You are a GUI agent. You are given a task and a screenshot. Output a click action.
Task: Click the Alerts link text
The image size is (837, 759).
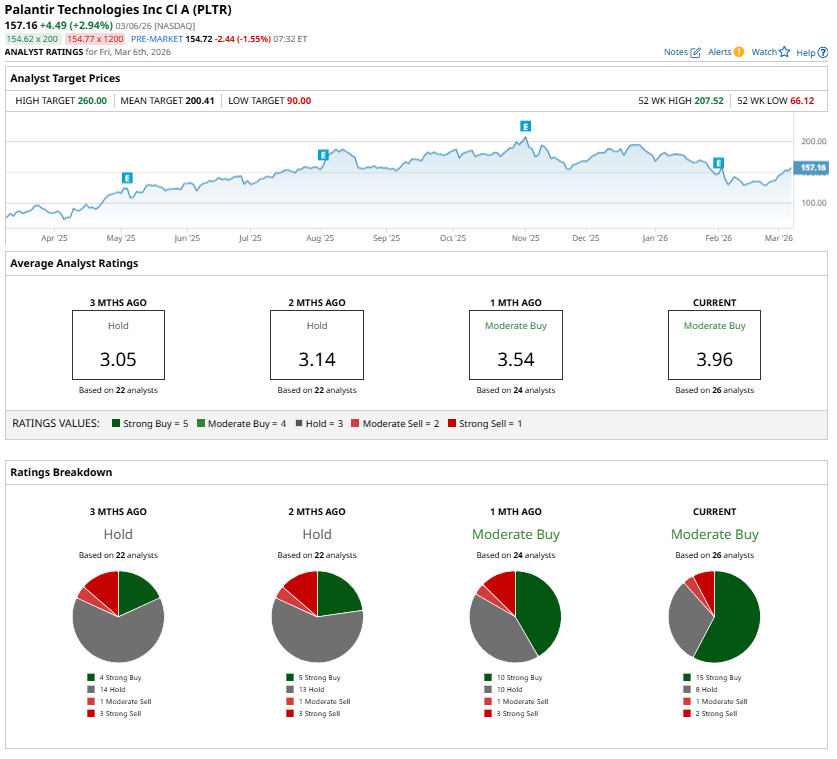pos(719,52)
